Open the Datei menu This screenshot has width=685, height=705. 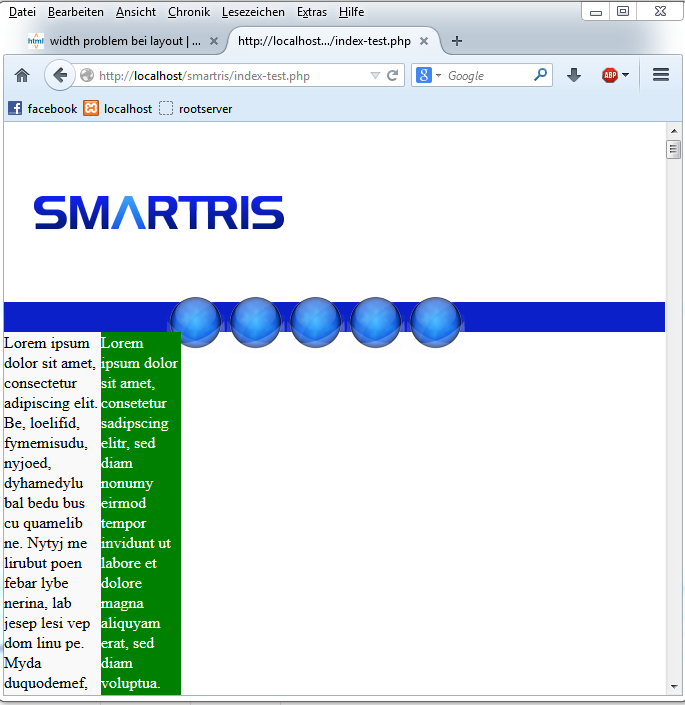pyautogui.click(x=22, y=12)
